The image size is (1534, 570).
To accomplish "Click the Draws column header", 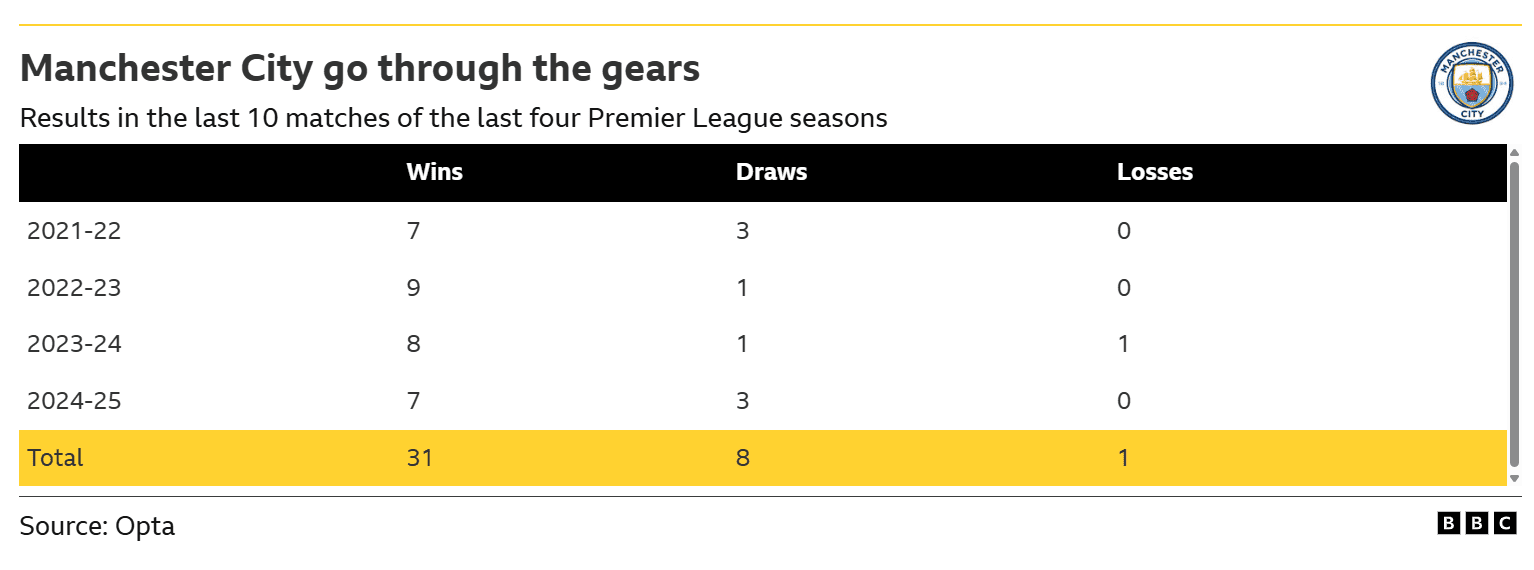I will (771, 172).
